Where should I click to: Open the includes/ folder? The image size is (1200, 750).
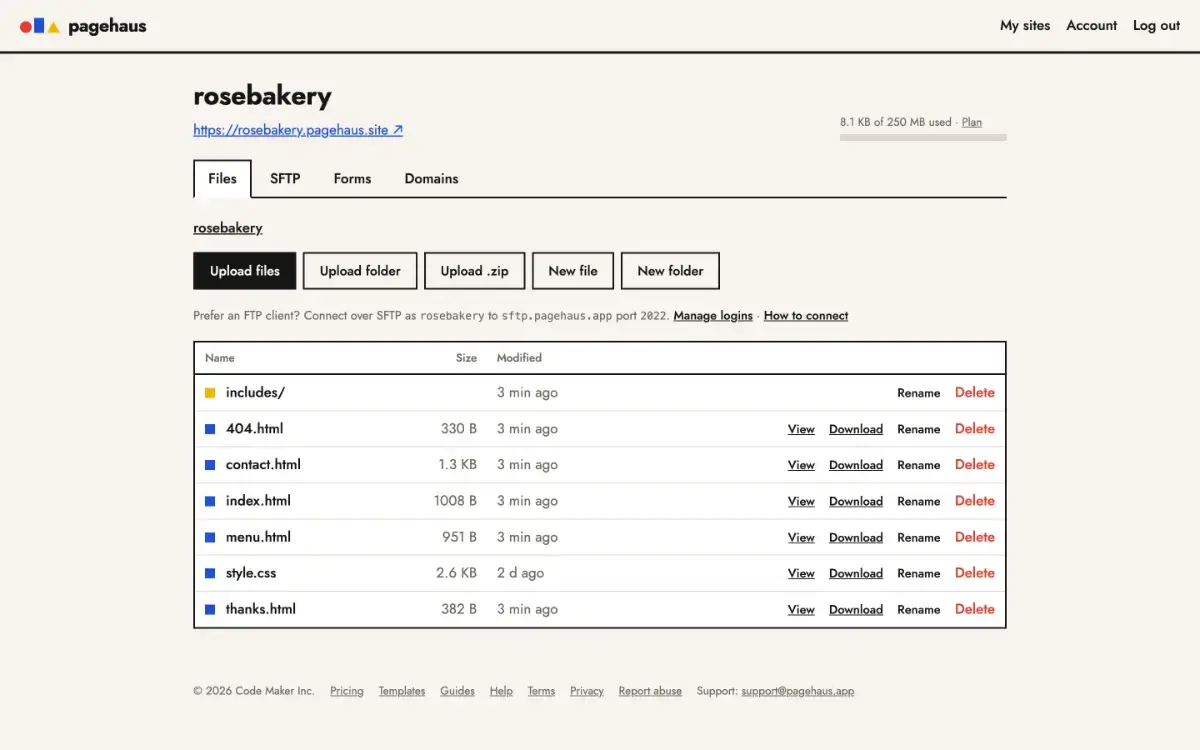(x=255, y=393)
